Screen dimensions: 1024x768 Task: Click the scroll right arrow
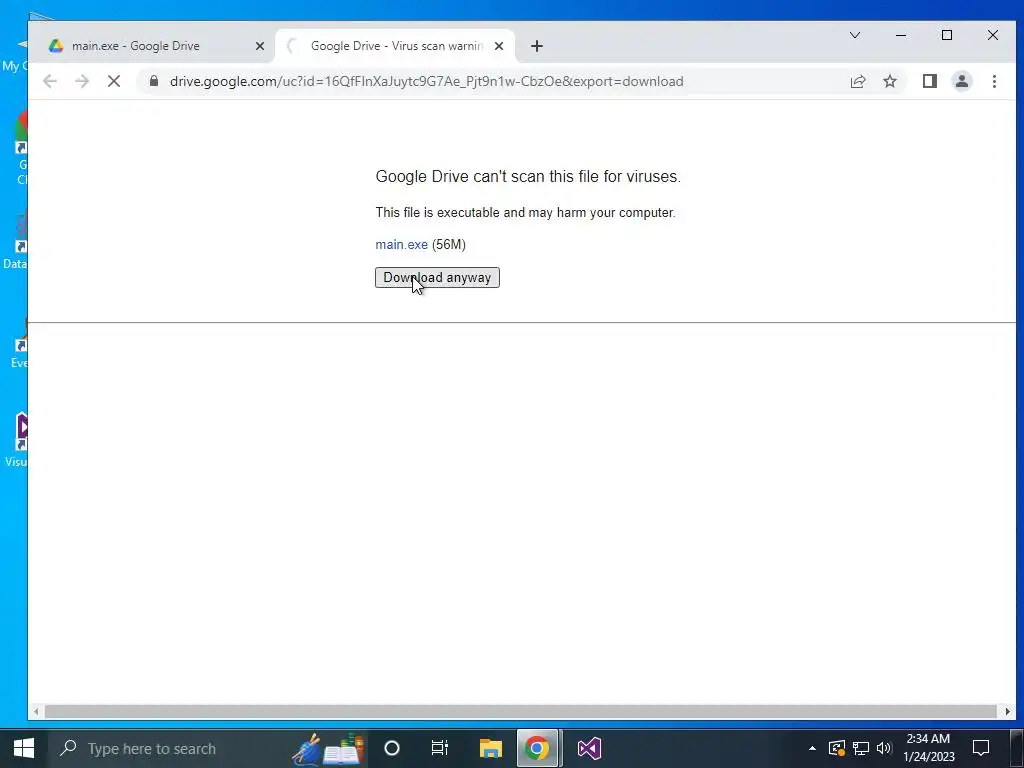[x=1008, y=711]
